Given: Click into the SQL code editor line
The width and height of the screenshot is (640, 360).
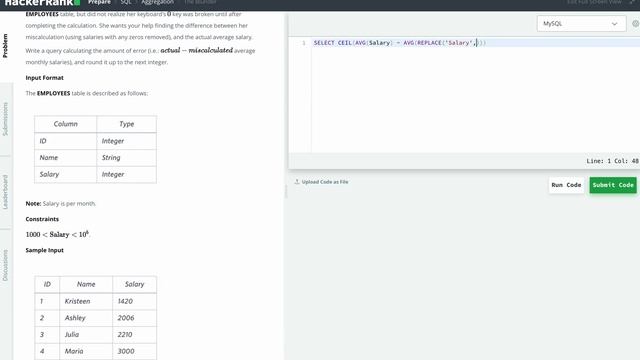Looking at the screenshot, I should 476,43.
